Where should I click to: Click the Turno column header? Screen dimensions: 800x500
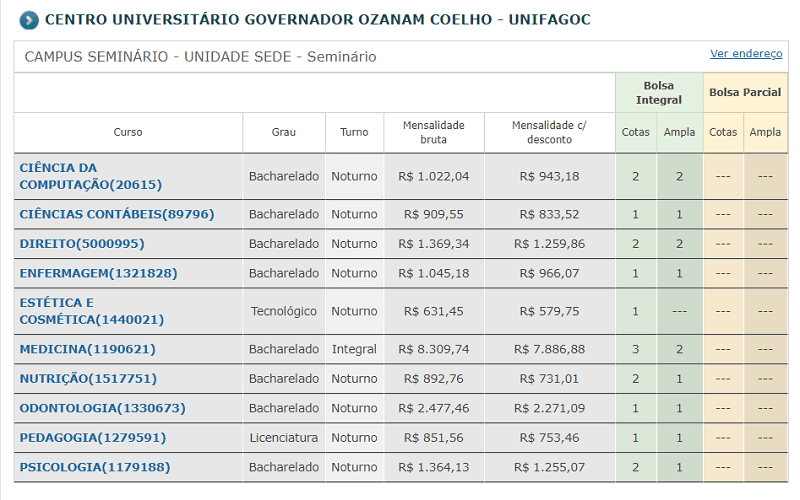[354, 132]
